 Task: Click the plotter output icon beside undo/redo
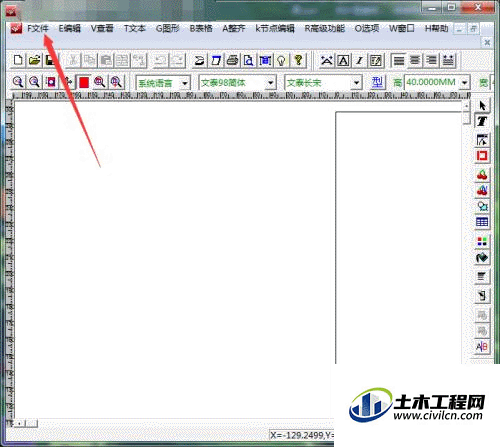coord(199,61)
